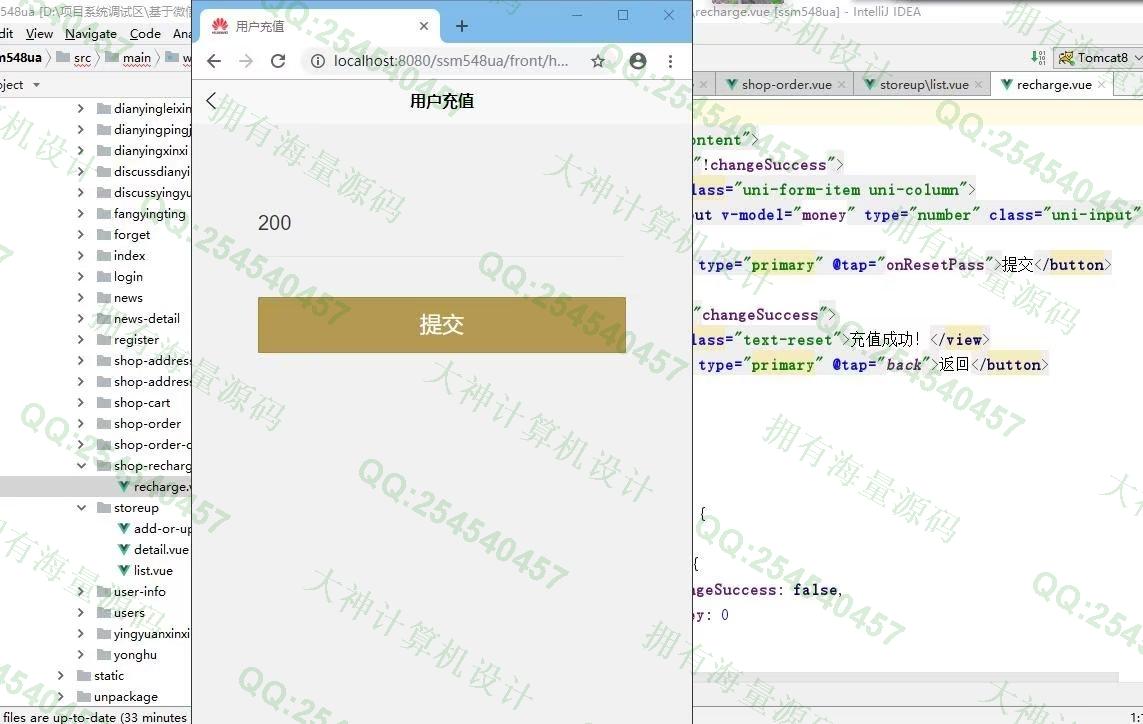This screenshot has width=1143, height=724.
Task: Click the v-model="money" attribute in code
Action: click(x=787, y=215)
